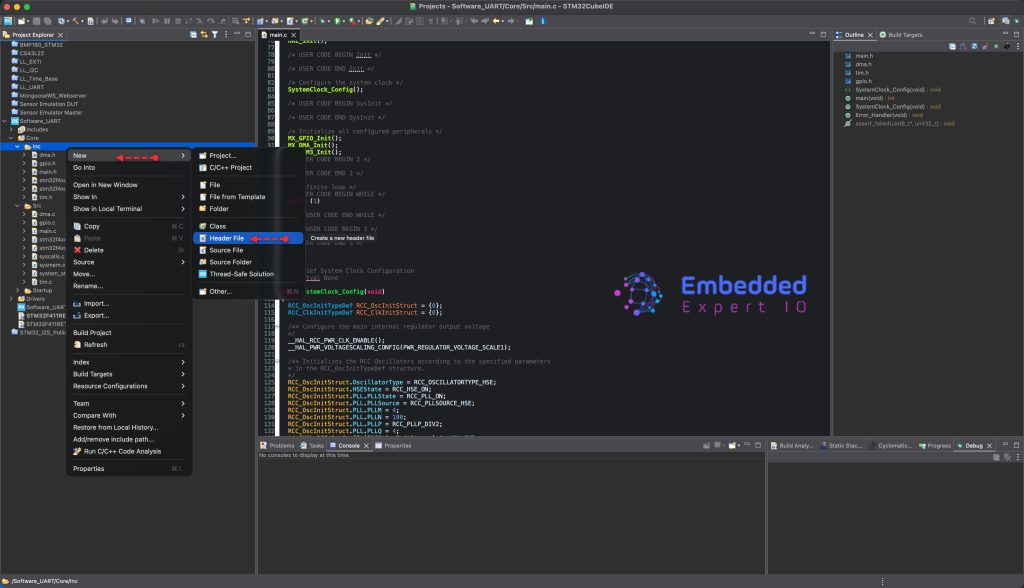The image size is (1024, 588).
Task: Click the Open Console icon in Console panel
Action: (x=733, y=446)
